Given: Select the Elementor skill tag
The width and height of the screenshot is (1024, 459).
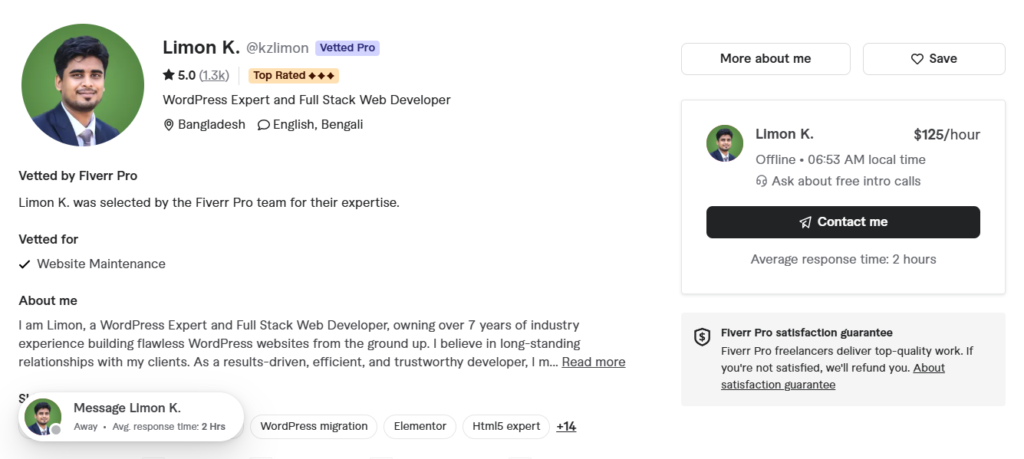Looking at the screenshot, I should pos(420,426).
